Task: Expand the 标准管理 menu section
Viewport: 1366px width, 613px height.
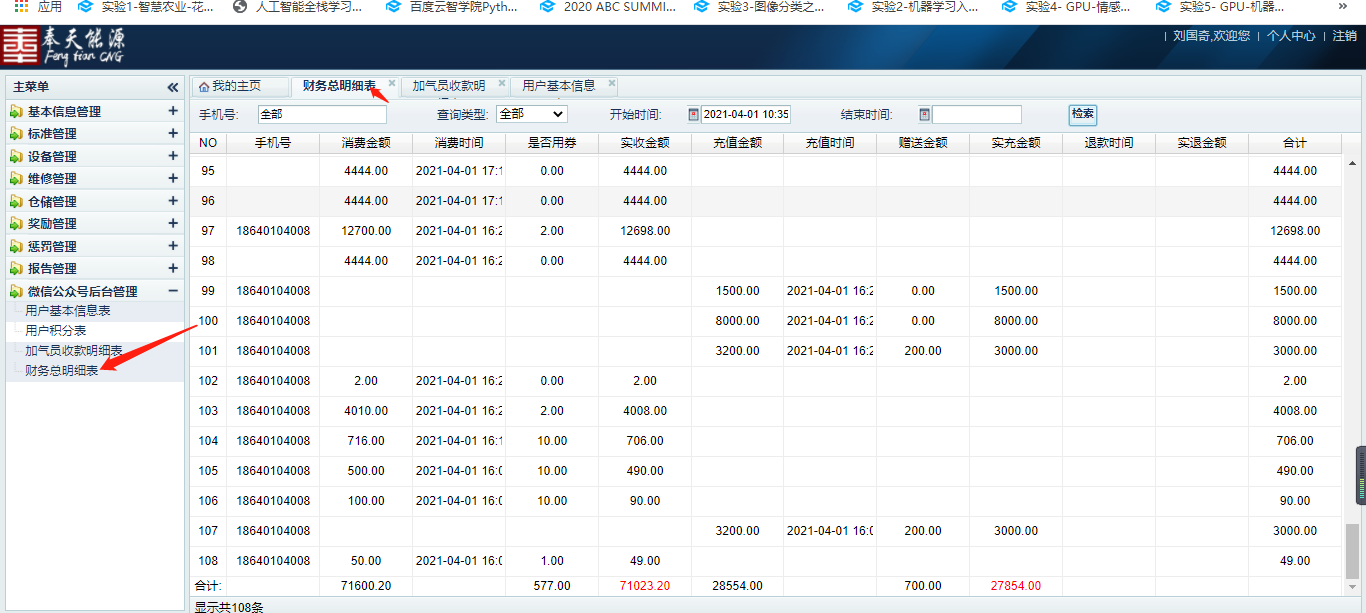Action: (173, 134)
